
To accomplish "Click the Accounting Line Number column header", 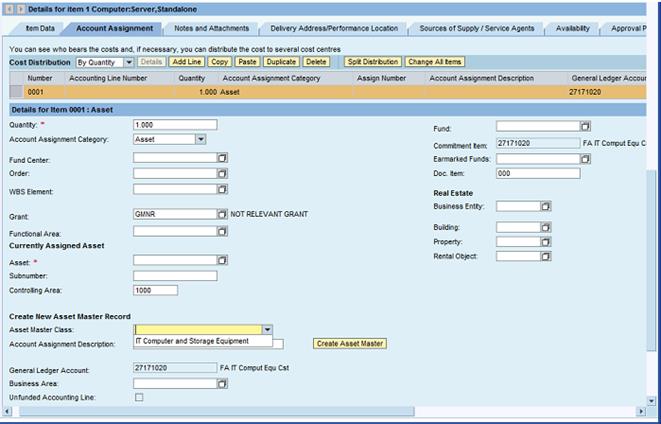I will 119,78.
